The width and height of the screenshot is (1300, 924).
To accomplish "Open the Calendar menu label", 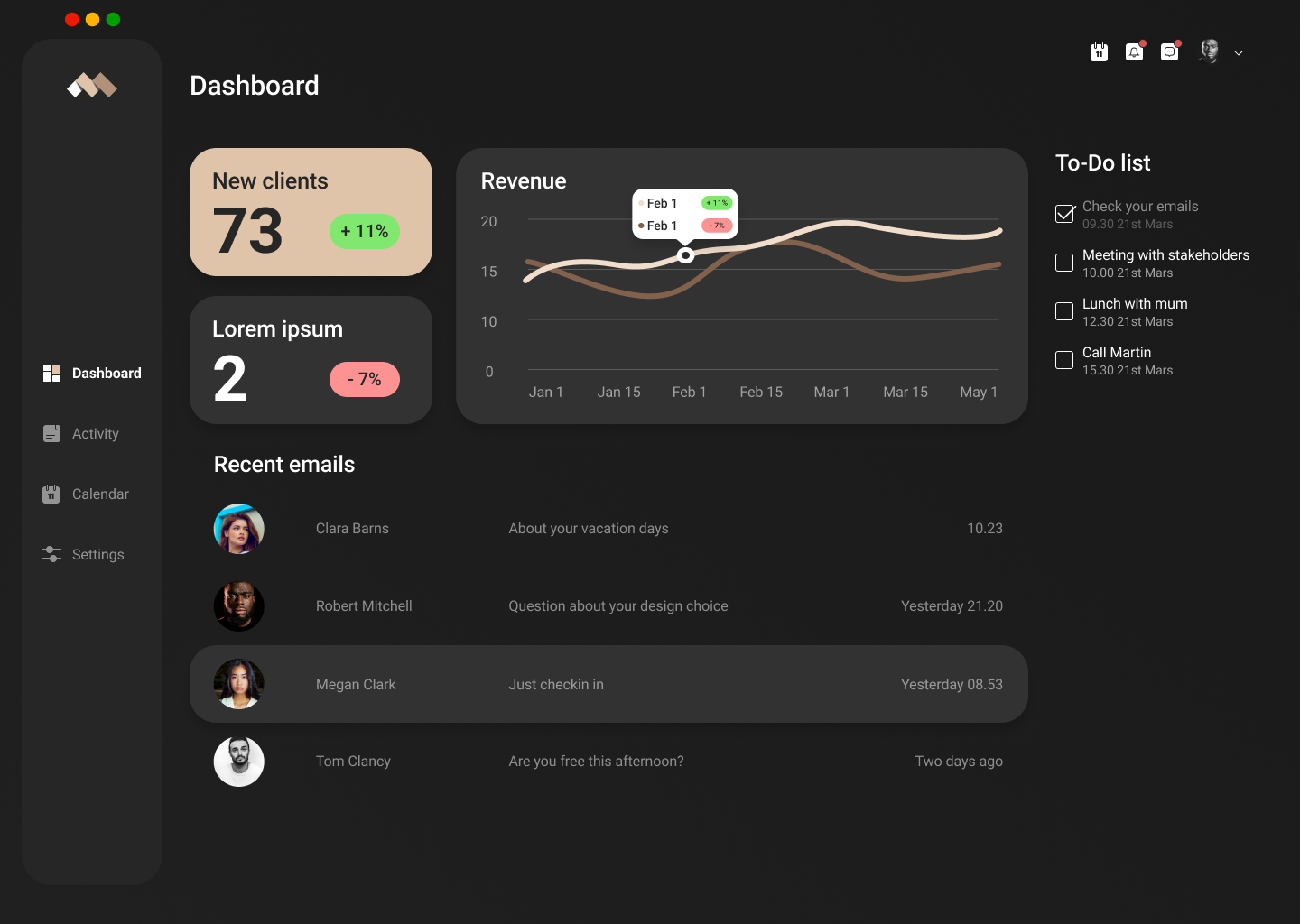I will coord(100,494).
